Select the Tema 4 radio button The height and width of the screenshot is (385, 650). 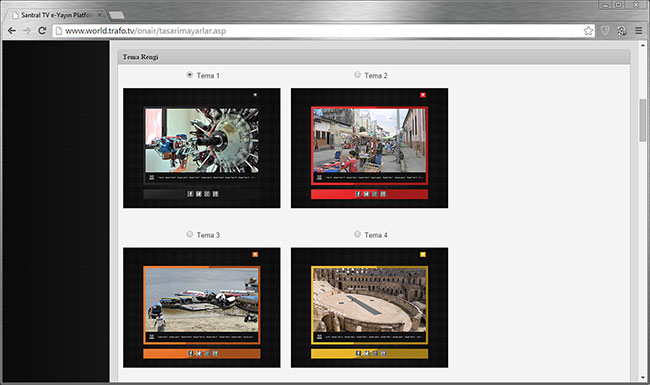click(357, 234)
